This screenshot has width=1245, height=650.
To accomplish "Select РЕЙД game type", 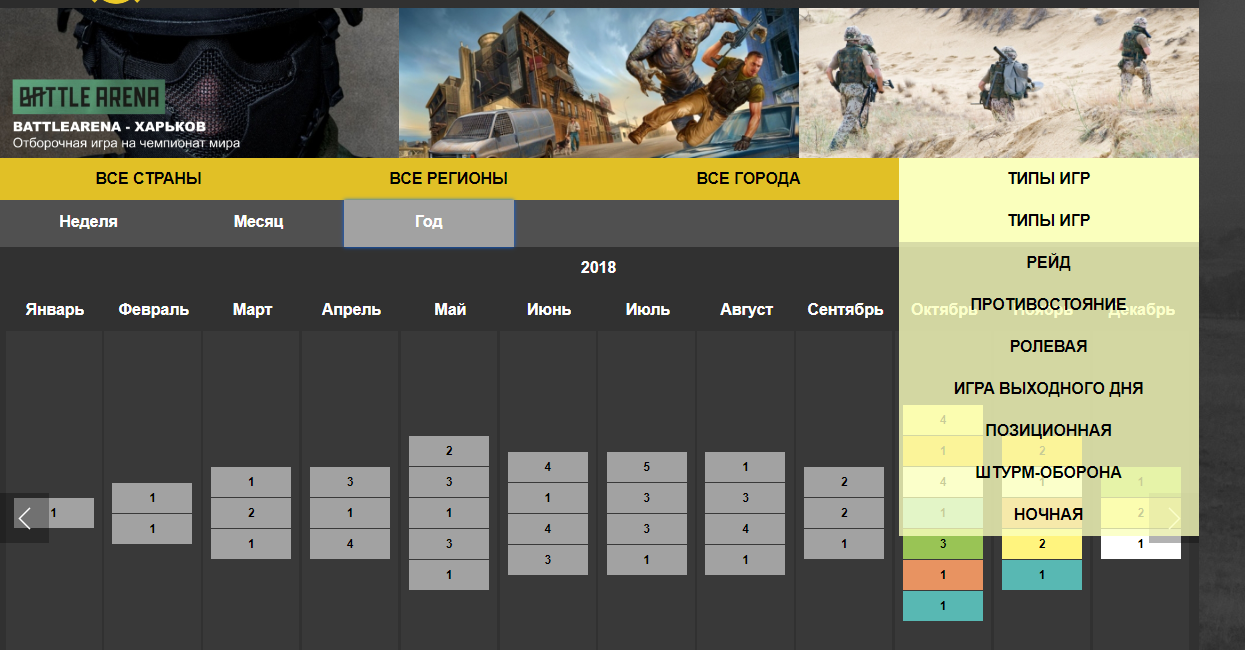I will click(1049, 263).
